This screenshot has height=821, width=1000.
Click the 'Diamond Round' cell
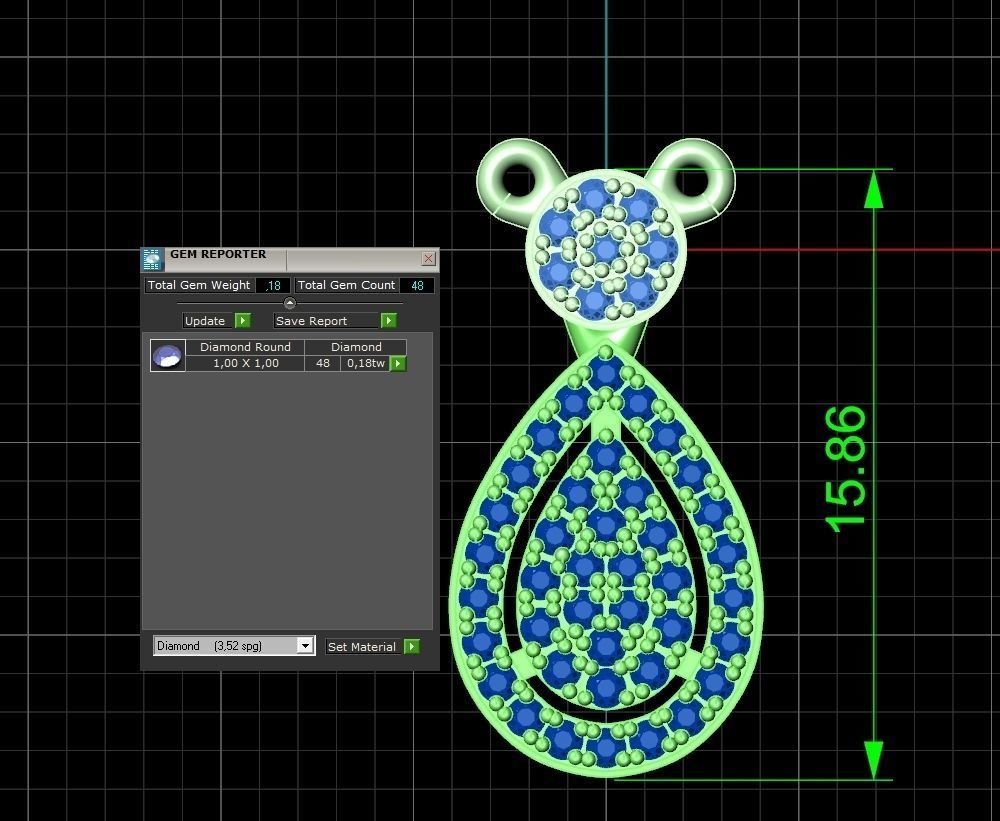coord(246,347)
